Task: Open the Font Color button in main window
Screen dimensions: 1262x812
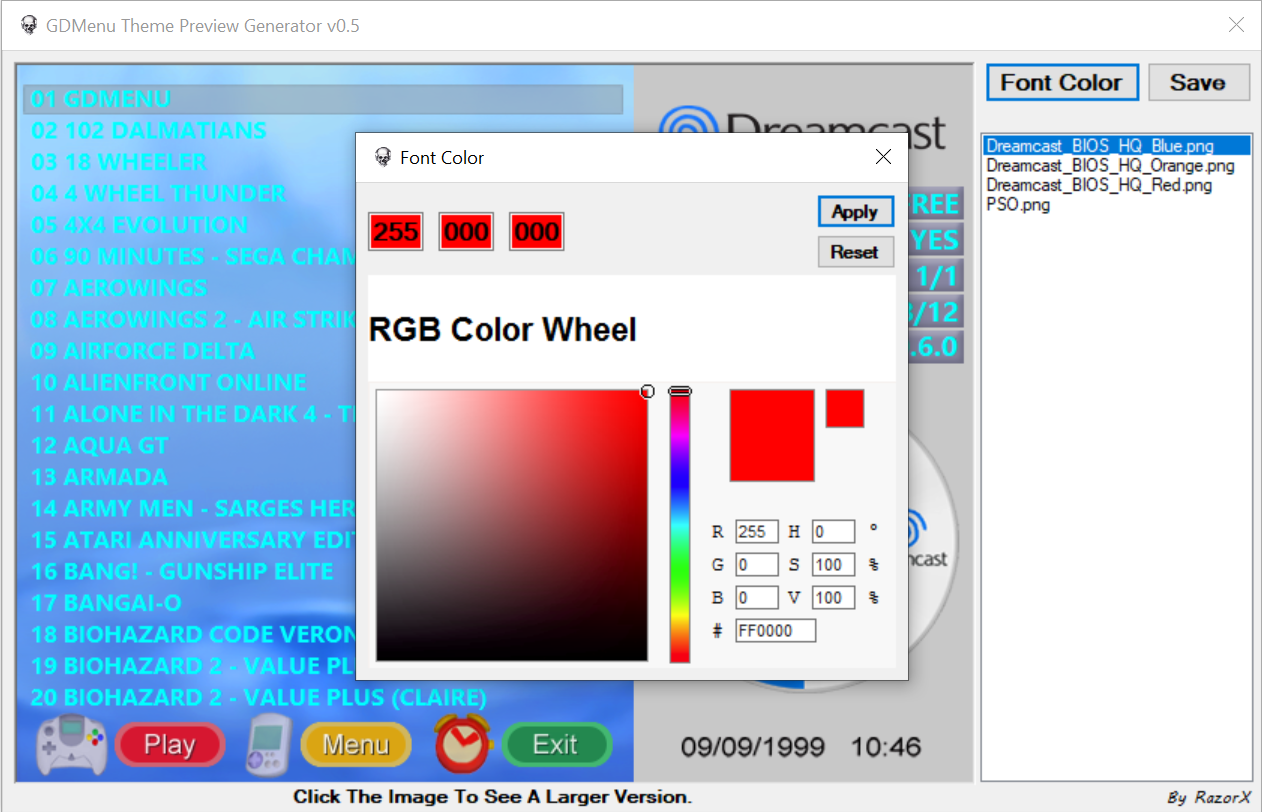Action: coord(1062,83)
